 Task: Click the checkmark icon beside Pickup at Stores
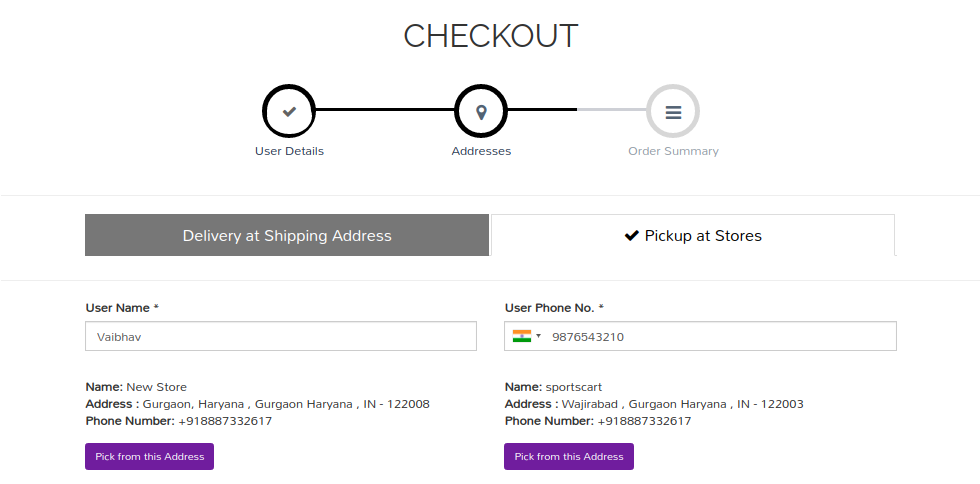(632, 236)
